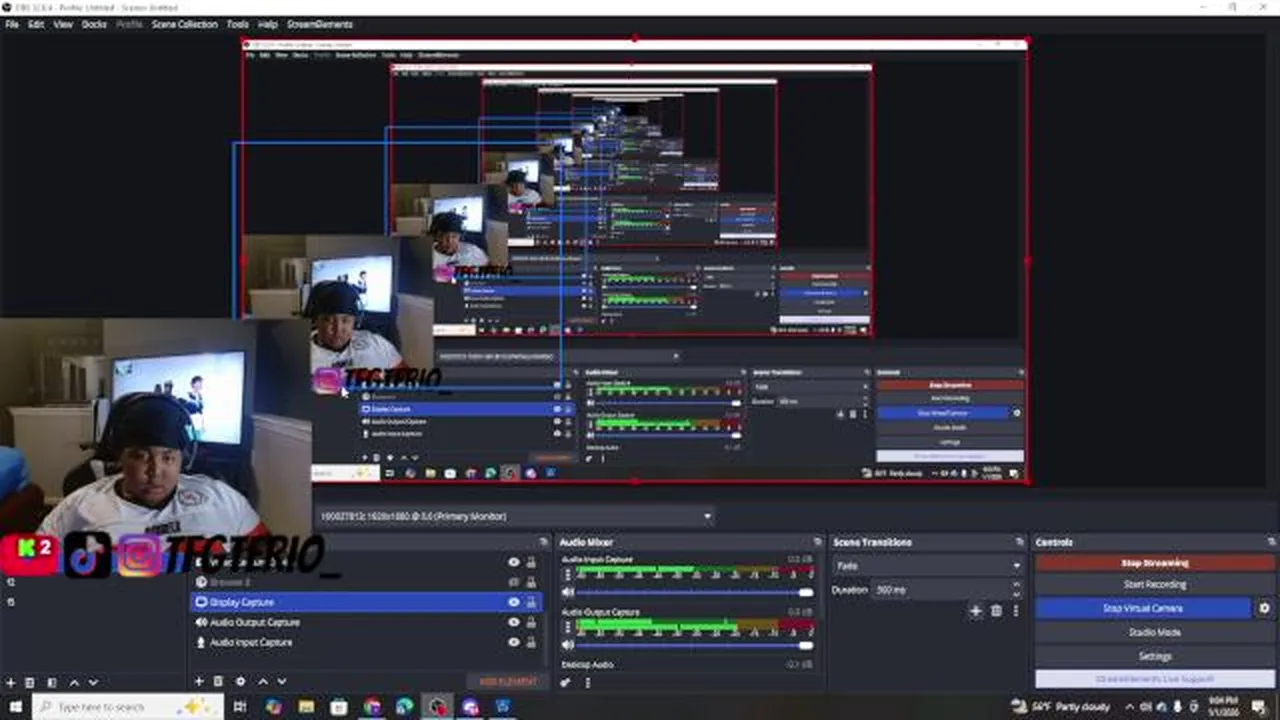1280x720 pixels.
Task: Click Windows search box on taskbar
Action: coord(128,707)
